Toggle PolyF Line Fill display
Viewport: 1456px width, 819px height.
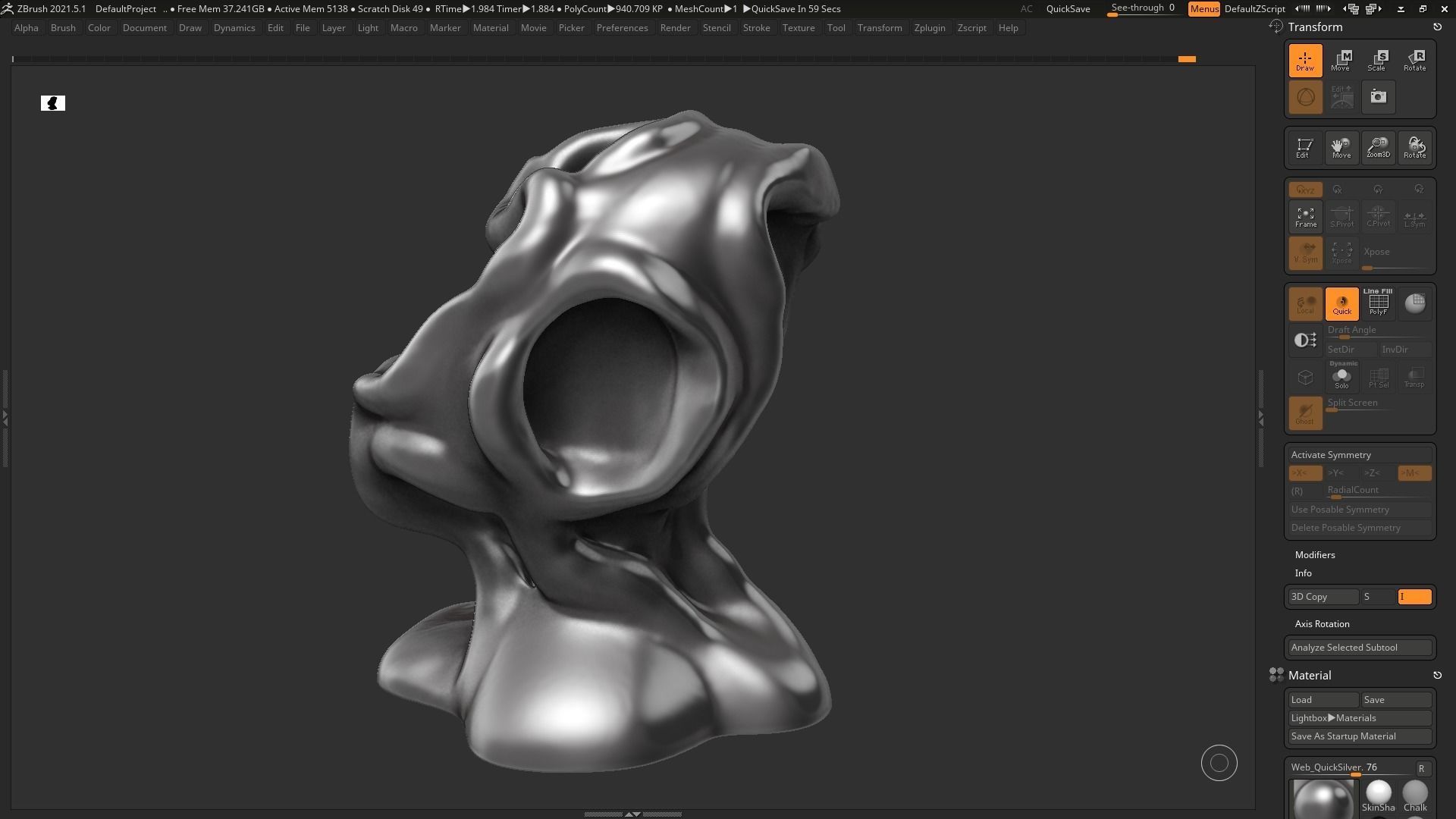1378,304
